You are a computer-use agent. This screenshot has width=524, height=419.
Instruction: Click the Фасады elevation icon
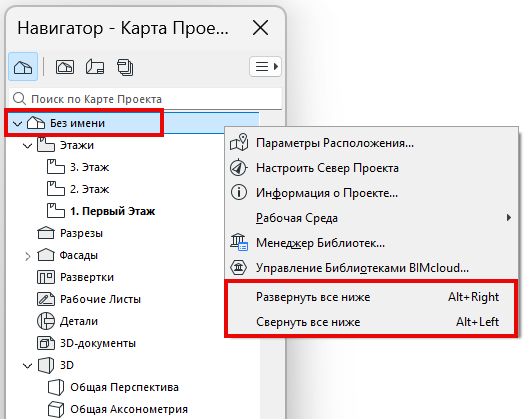coord(46,255)
